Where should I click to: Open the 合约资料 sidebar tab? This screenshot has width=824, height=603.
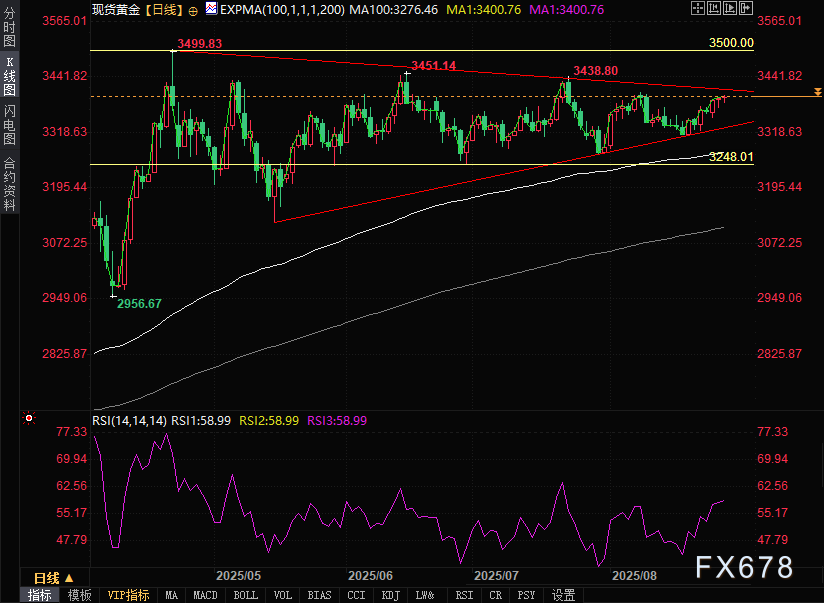click(9, 185)
